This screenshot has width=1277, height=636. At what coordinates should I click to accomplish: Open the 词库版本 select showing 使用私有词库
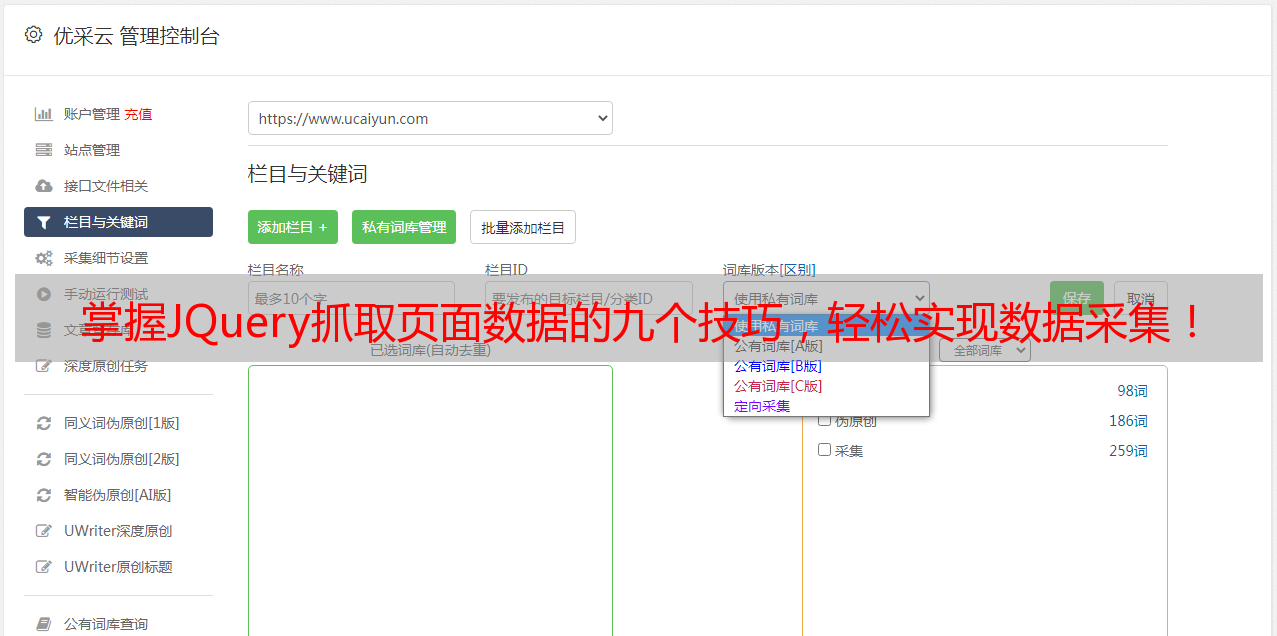pos(826,298)
